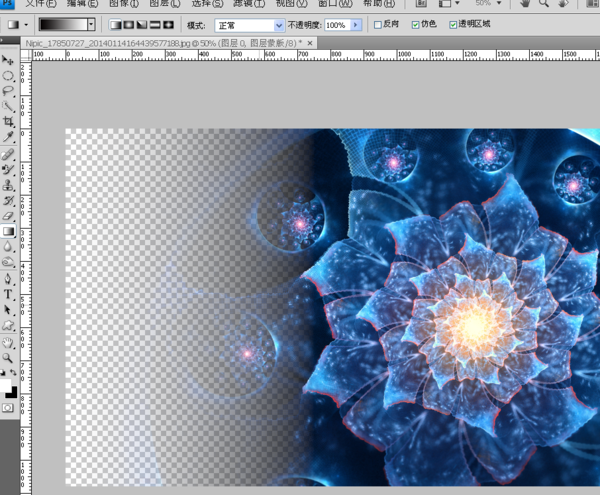
Task: Open the 选择(S) menu
Action: (x=207, y=4)
